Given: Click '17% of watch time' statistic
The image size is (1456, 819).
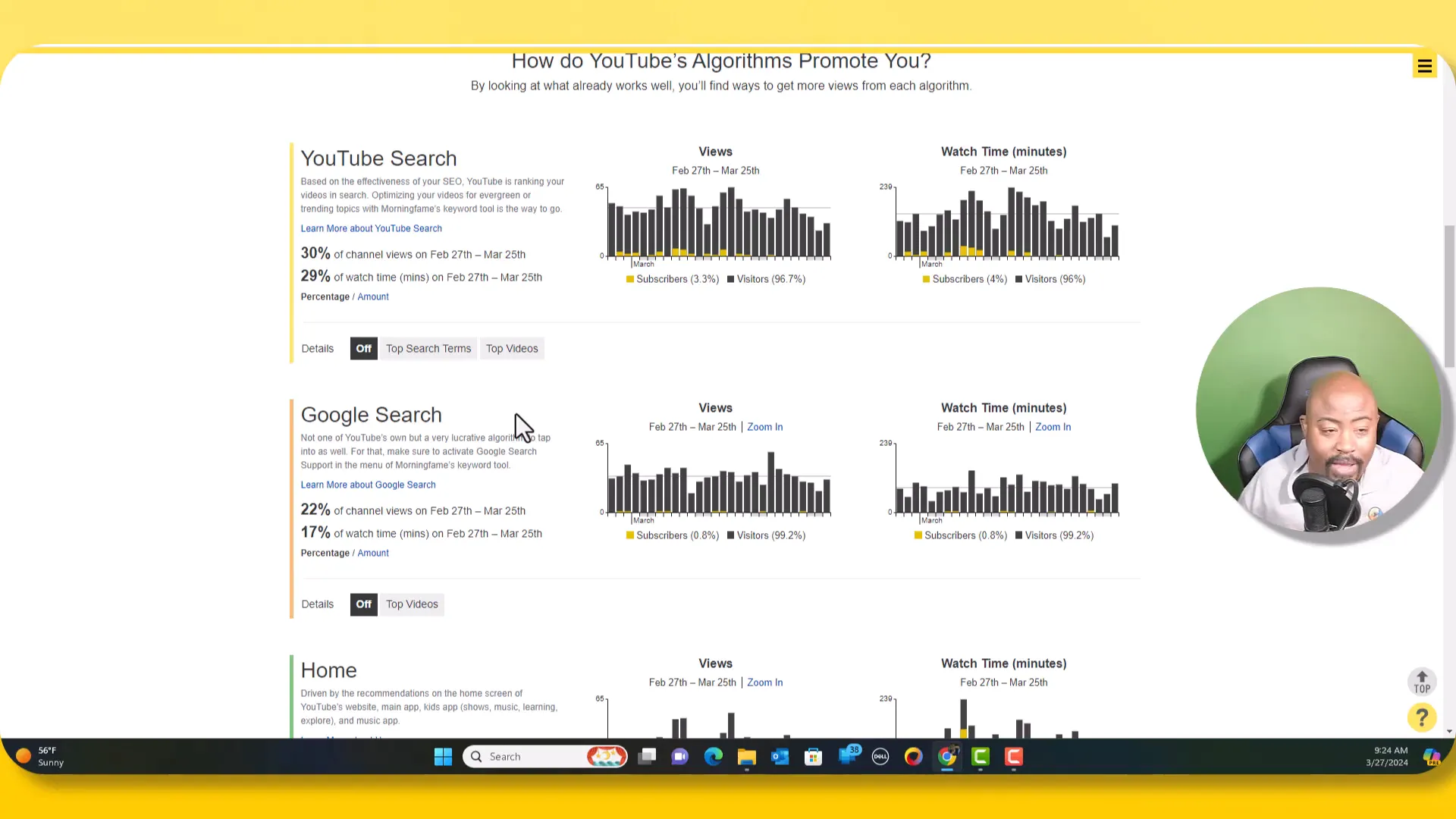Looking at the screenshot, I should (x=421, y=532).
